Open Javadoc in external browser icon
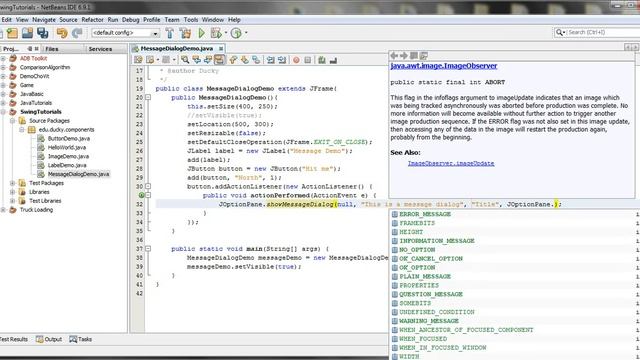 413,56
